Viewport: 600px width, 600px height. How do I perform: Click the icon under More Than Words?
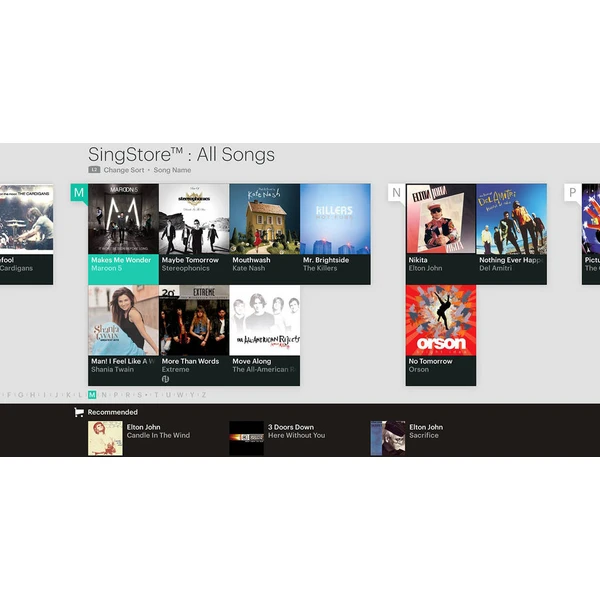click(x=165, y=379)
